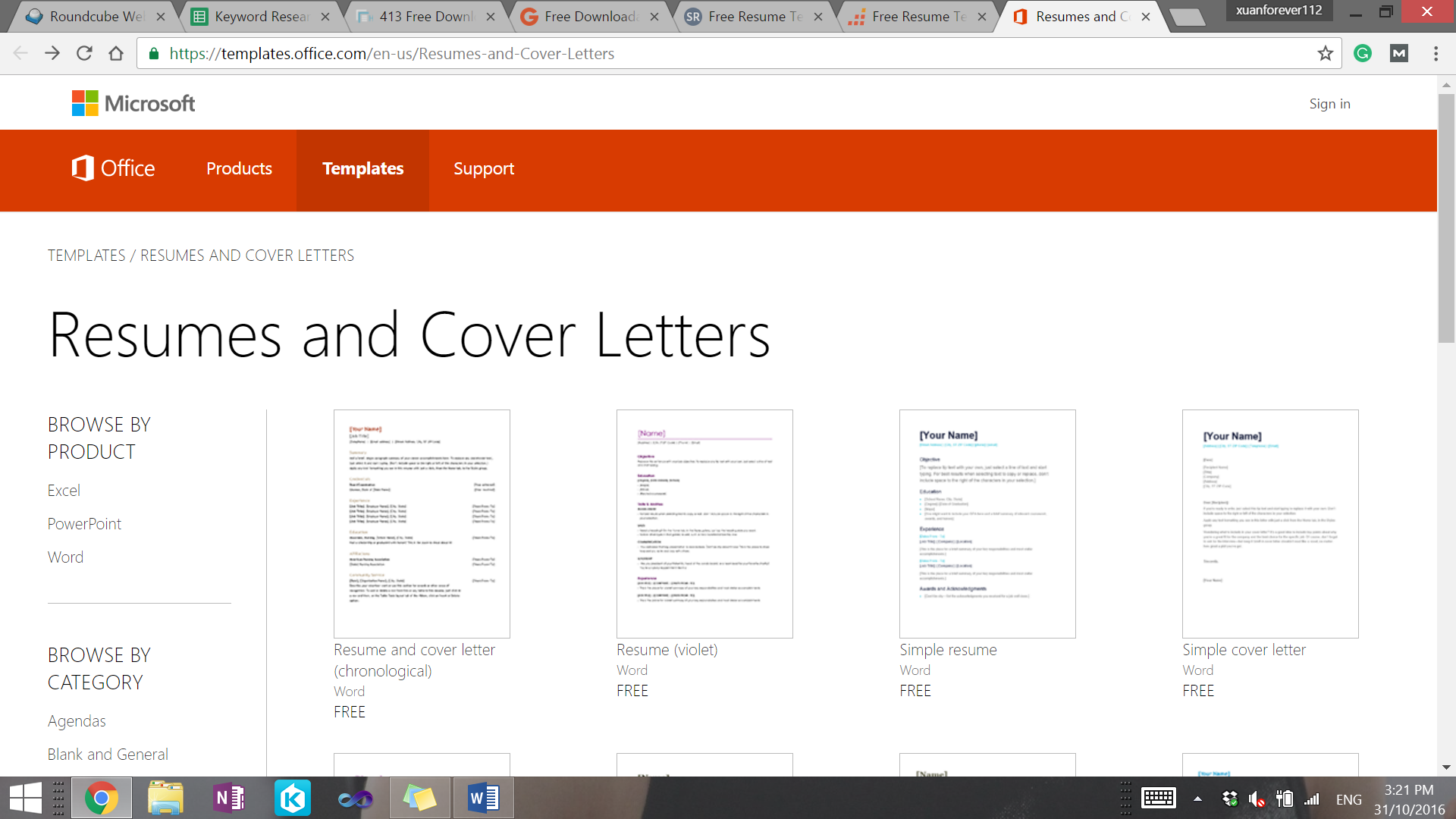
Task: Click the muted volume tray icon
Action: (1257, 799)
